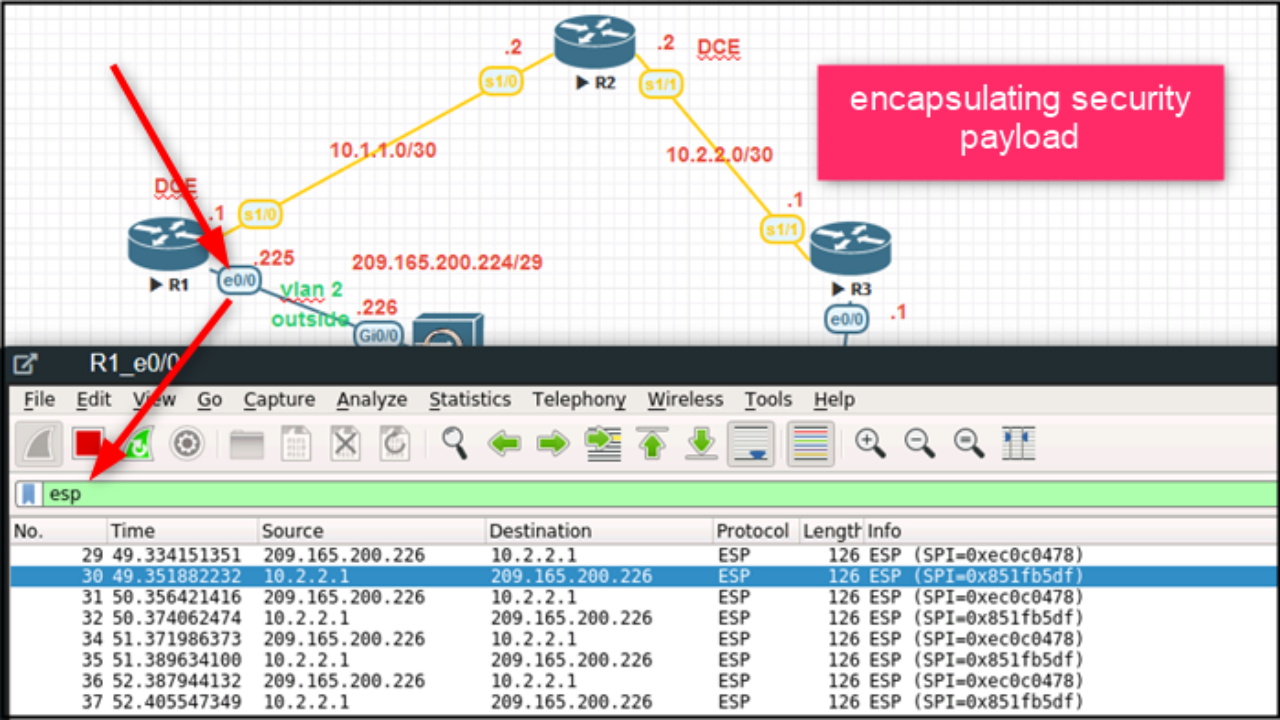Save the capture file from the toolbar

[296, 443]
